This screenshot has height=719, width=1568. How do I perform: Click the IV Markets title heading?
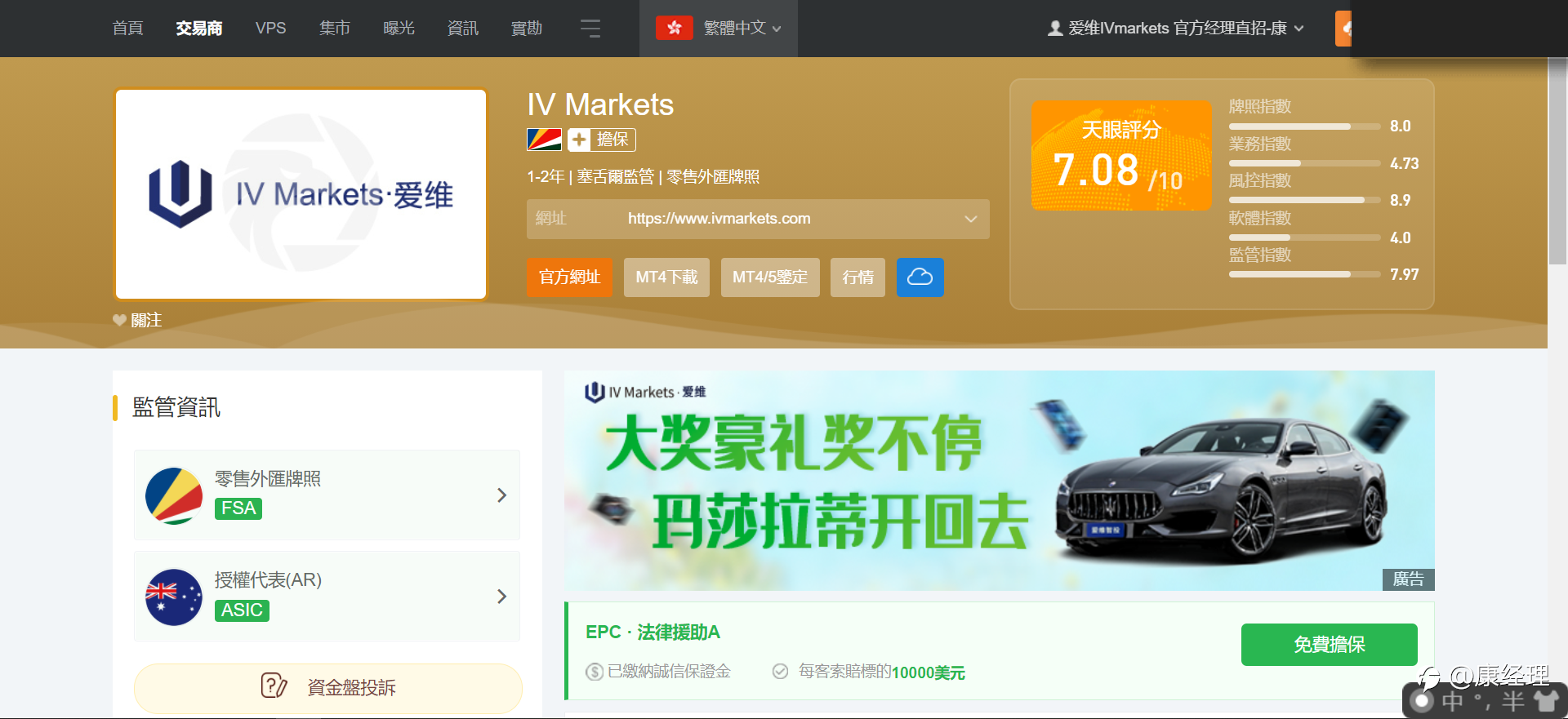pos(600,104)
